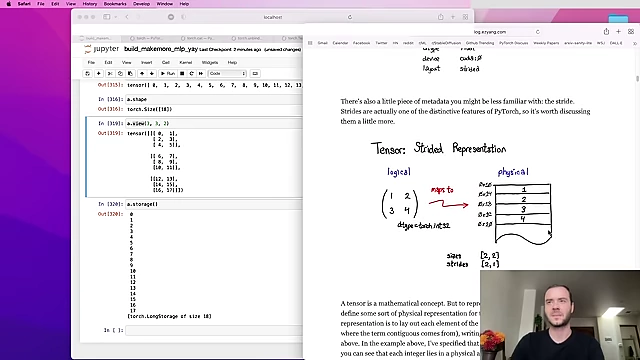Viewport: 640px width, 360px height.
Task: Click the localhost address bar in back Safari window
Action: [273, 17]
